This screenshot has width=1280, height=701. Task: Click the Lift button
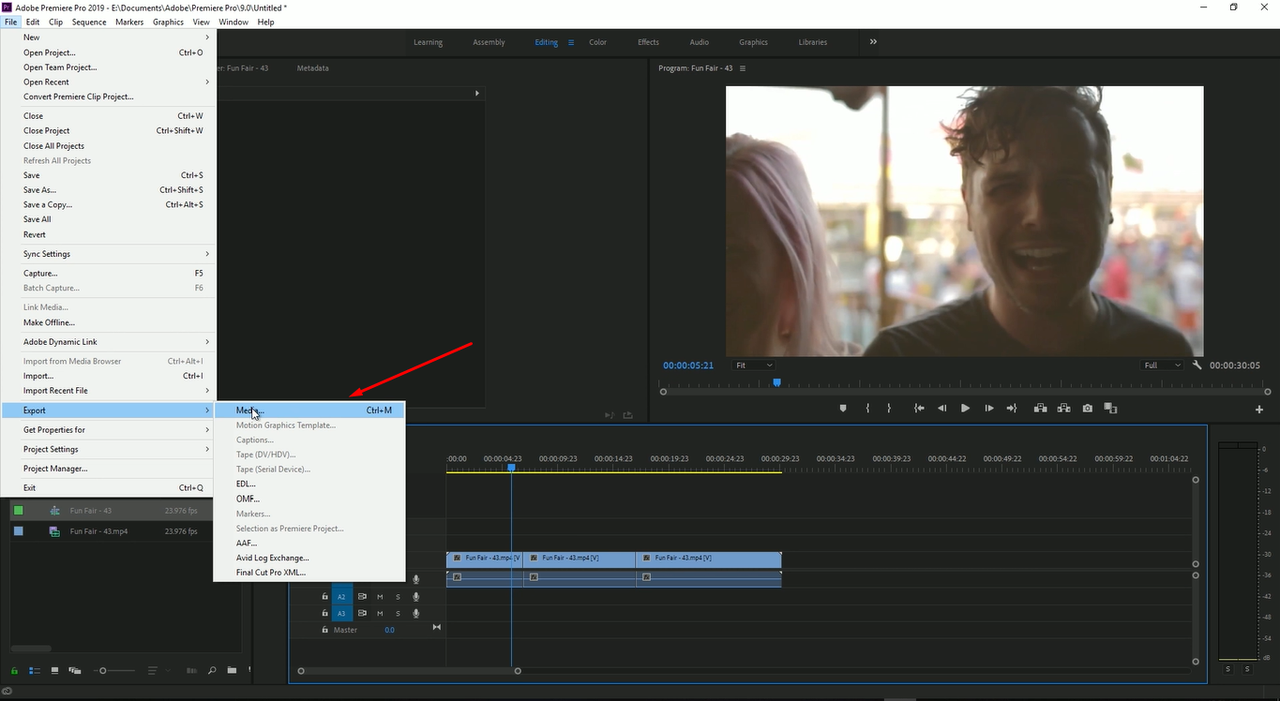(x=1040, y=408)
